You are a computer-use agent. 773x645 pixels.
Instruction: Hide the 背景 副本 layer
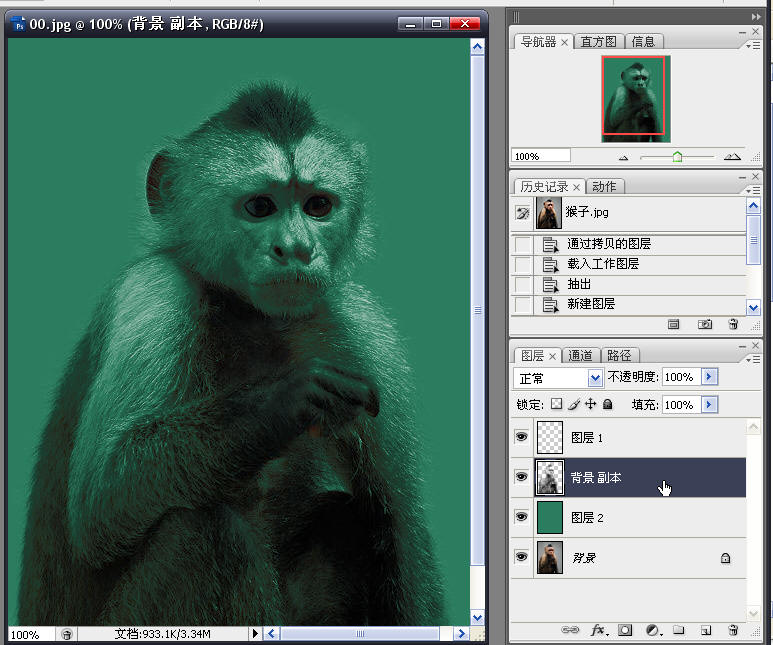click(522, 477)
